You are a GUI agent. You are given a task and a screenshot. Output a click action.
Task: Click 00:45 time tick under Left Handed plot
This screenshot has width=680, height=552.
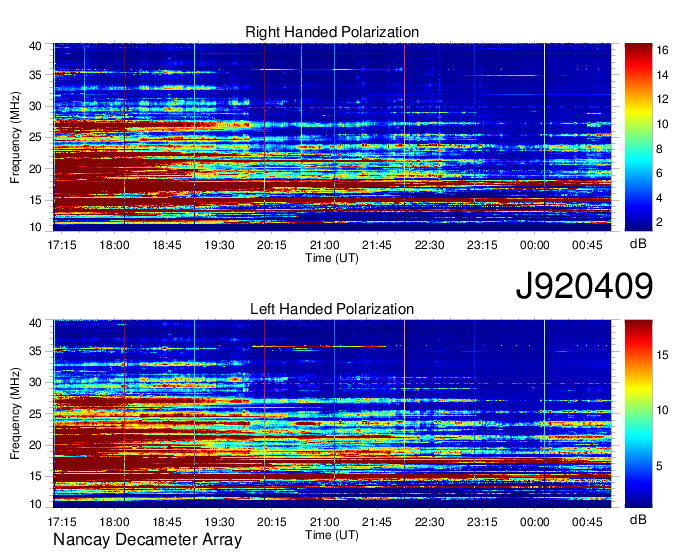[587, 522]
